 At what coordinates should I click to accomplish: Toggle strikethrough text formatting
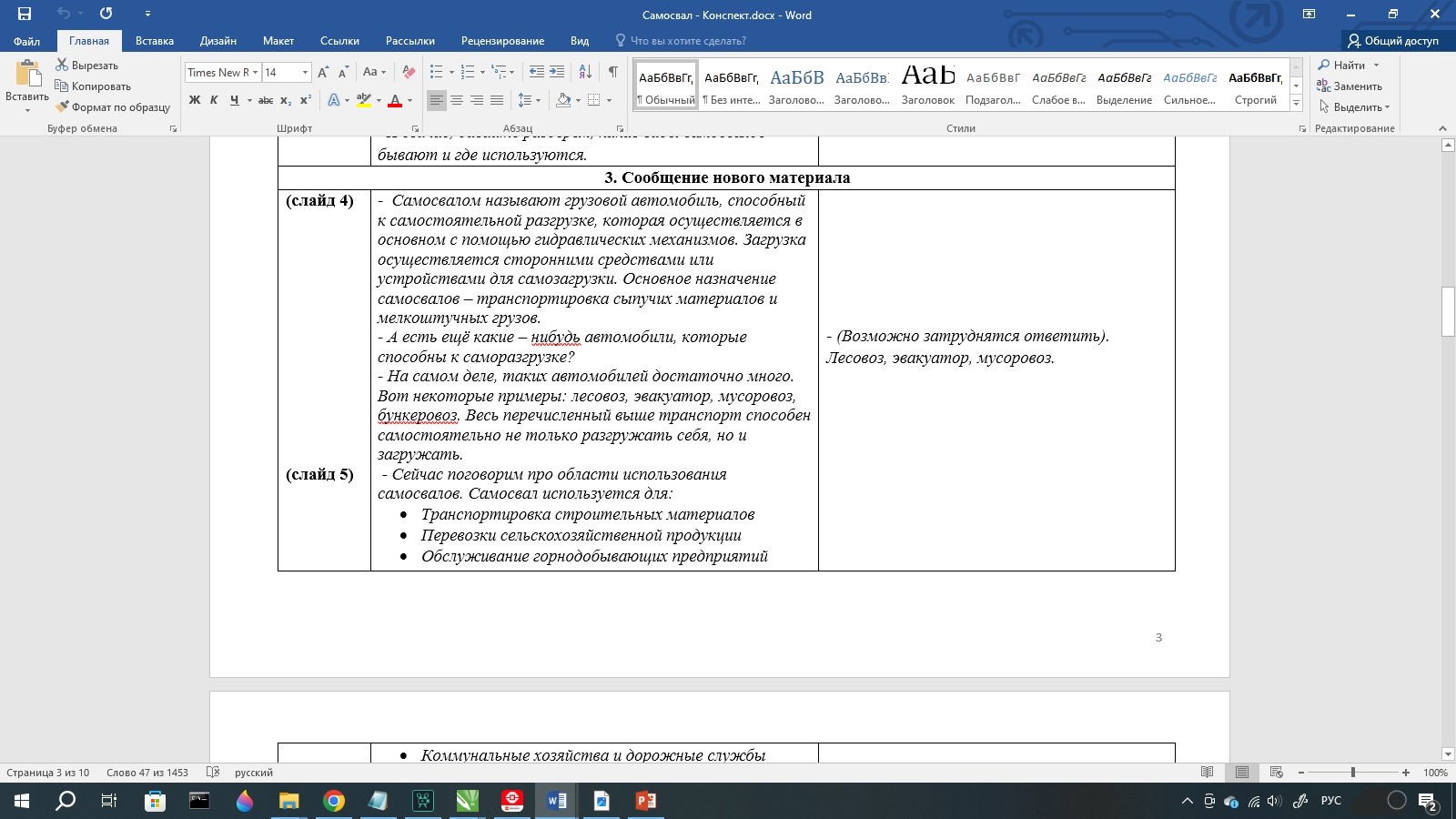265,100
